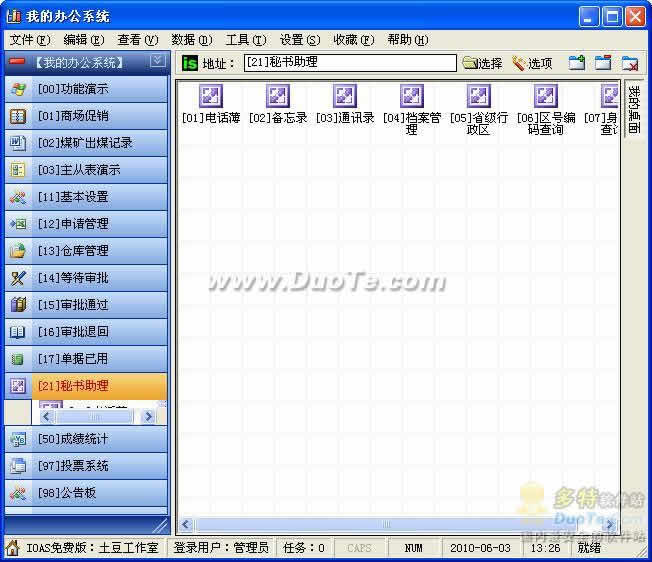Open the 工具(T) menu
The image size is (652, 562).
[x=246, y=40]
